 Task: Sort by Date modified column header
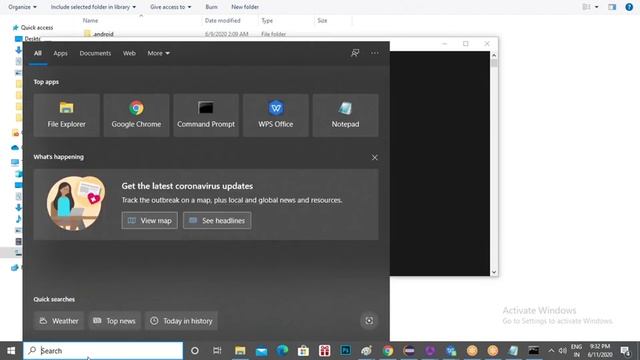coord(222,20)
